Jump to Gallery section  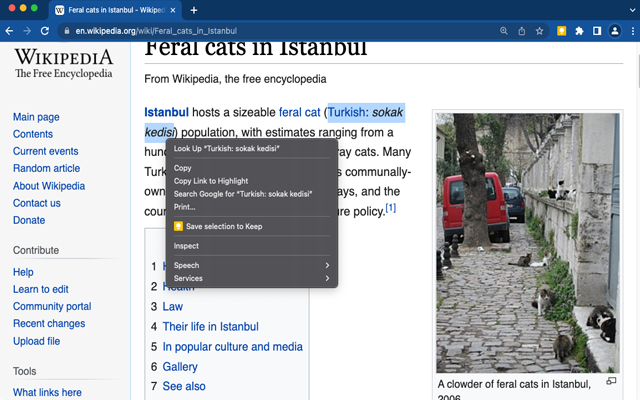pos(180,367)
